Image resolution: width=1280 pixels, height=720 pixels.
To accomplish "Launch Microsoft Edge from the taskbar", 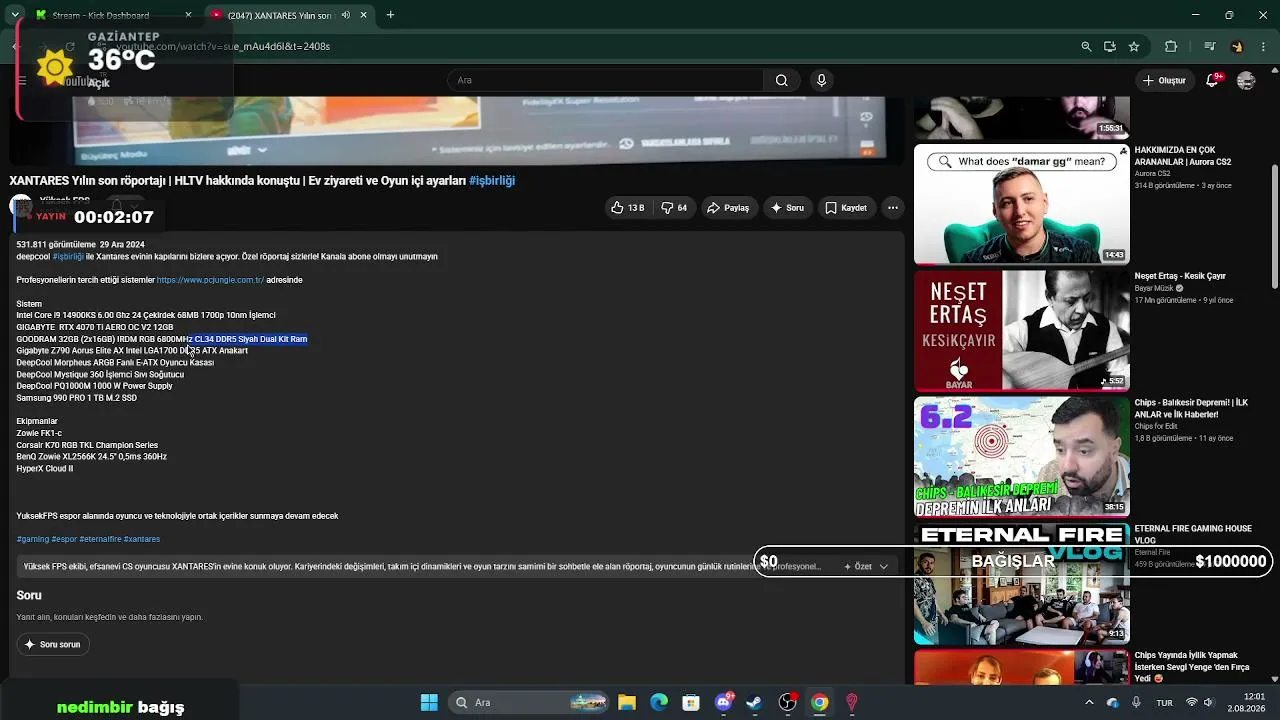I will (659, 702).
